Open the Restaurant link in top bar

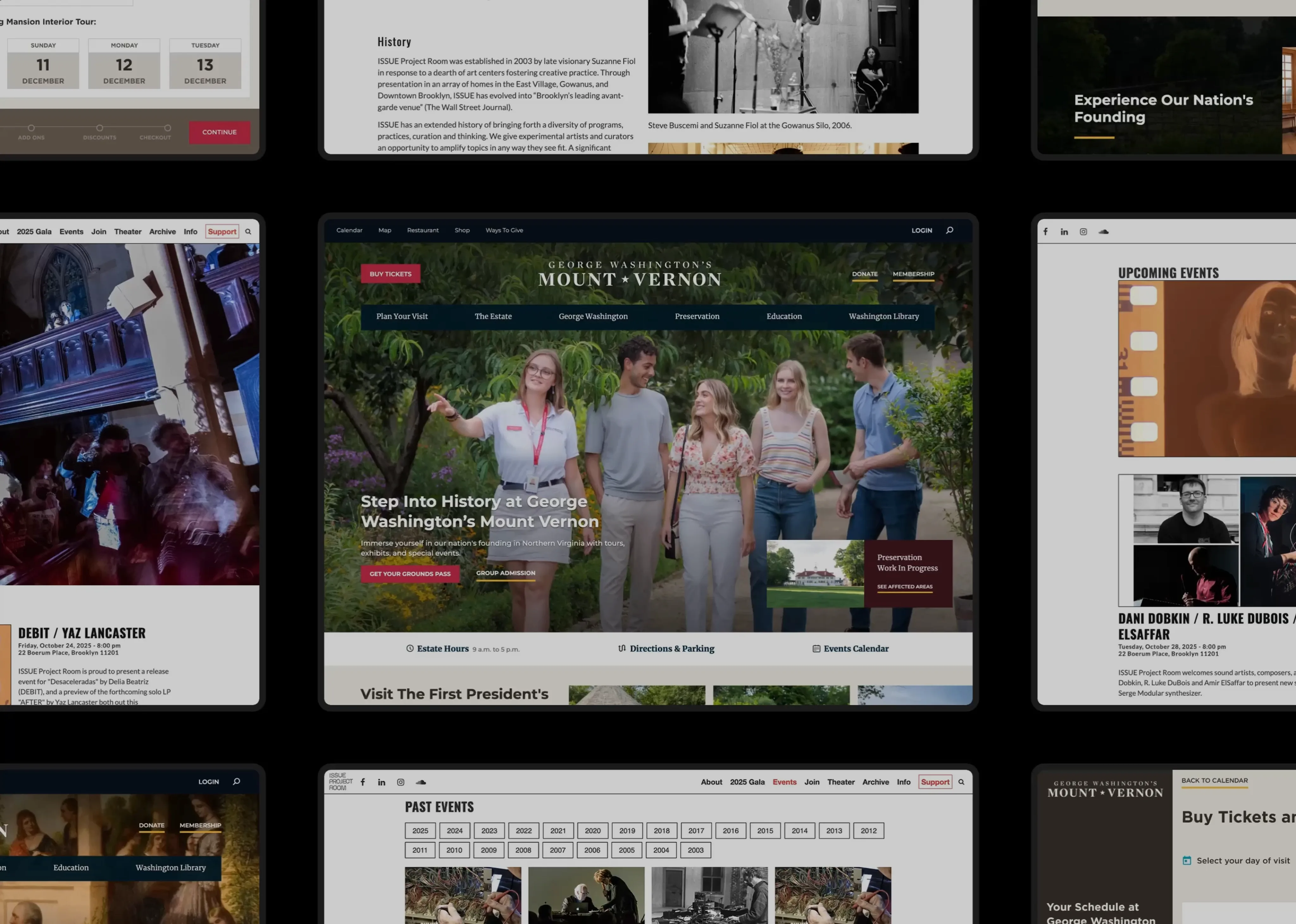tap(423, 230)
